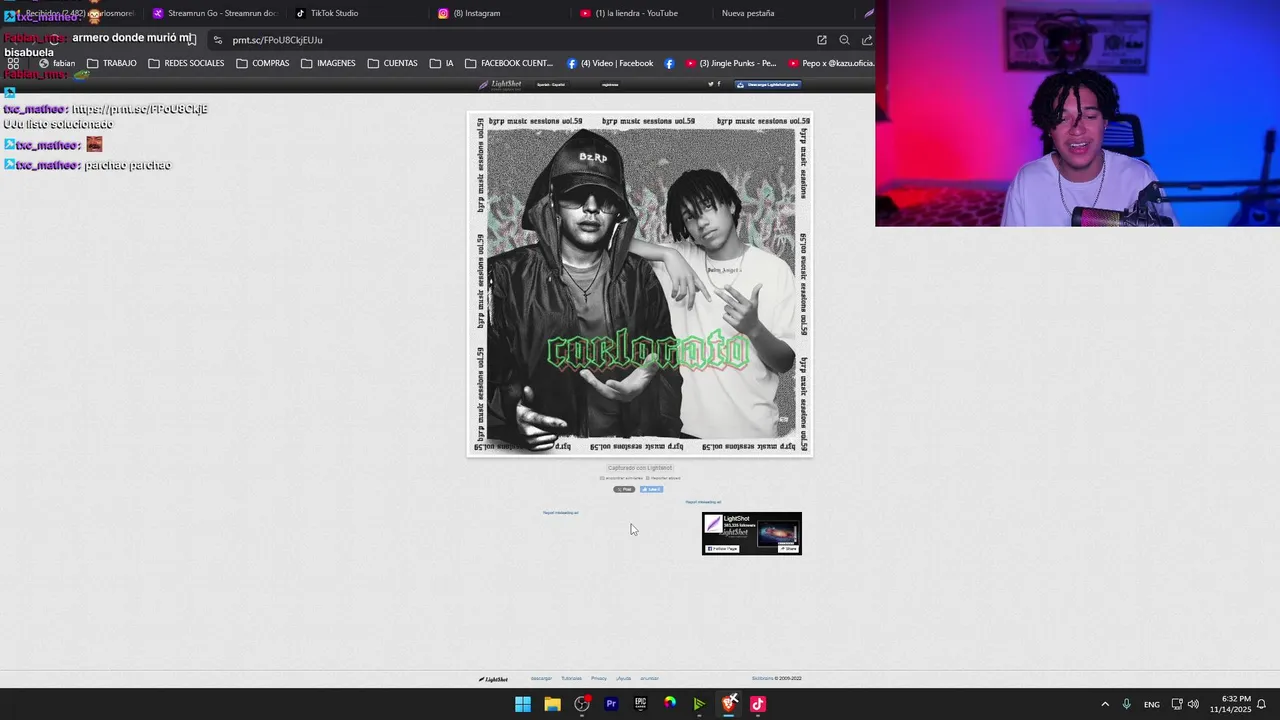Click the zoom magnifier icon in address bar
This screenshot has width=1280, height=720.
tap(844, 40)
